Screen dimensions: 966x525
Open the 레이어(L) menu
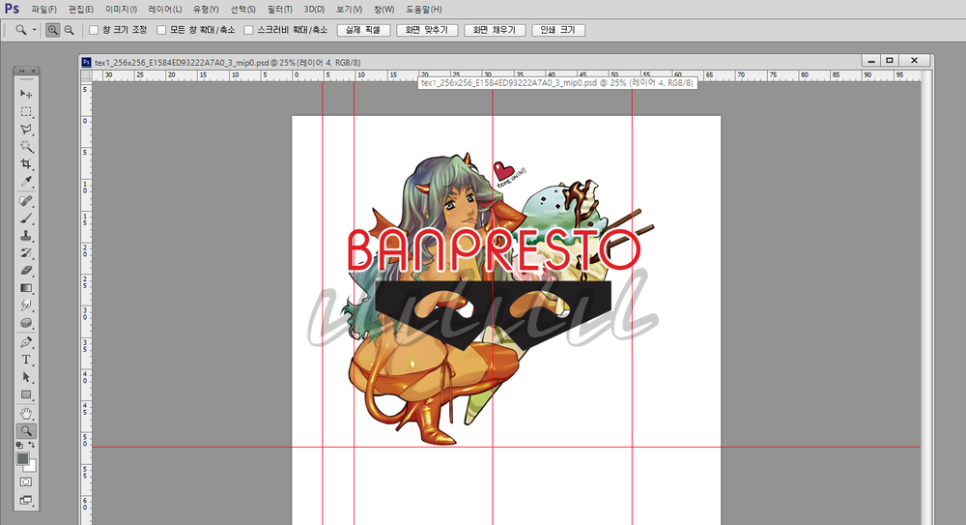pos(164,9)
